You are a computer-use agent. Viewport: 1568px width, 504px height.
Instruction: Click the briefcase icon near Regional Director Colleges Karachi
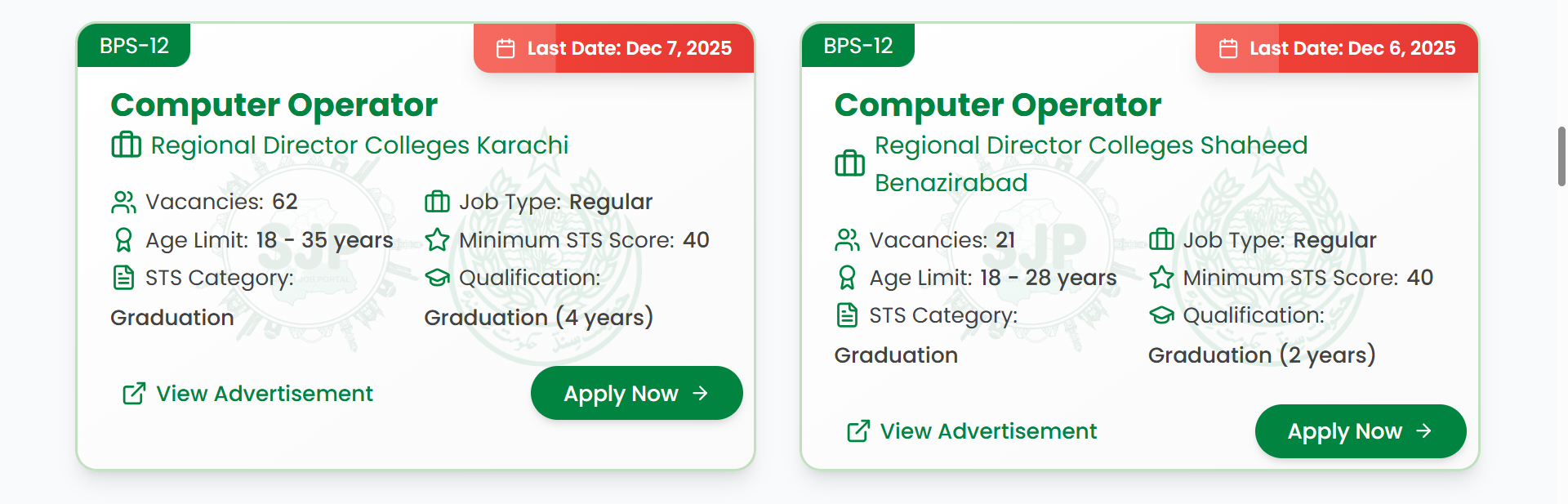pyautogui.click(x=125, y=145)
